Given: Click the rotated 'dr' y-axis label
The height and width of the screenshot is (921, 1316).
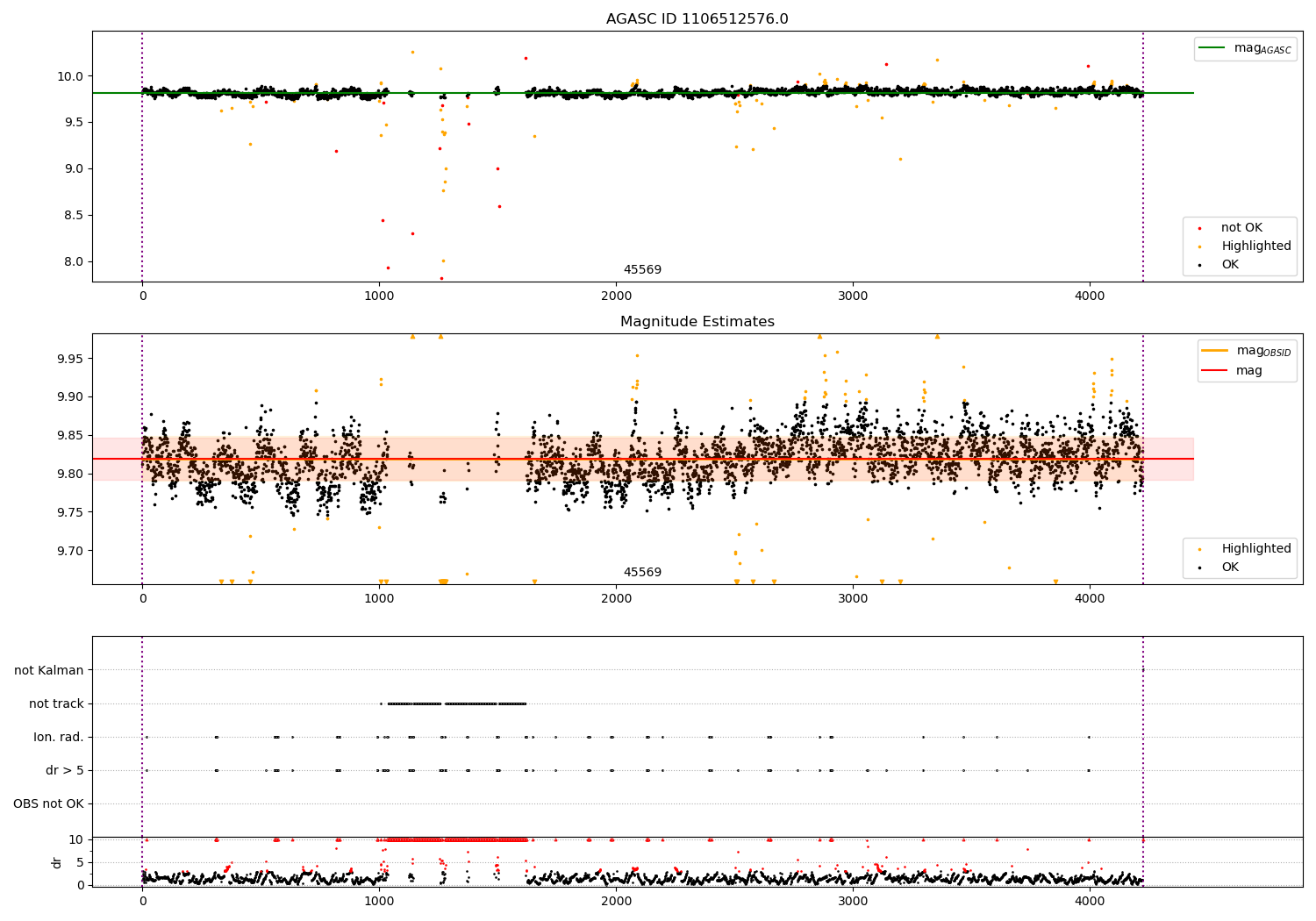Looking at the screenshot, I should [x=57, y=862].
